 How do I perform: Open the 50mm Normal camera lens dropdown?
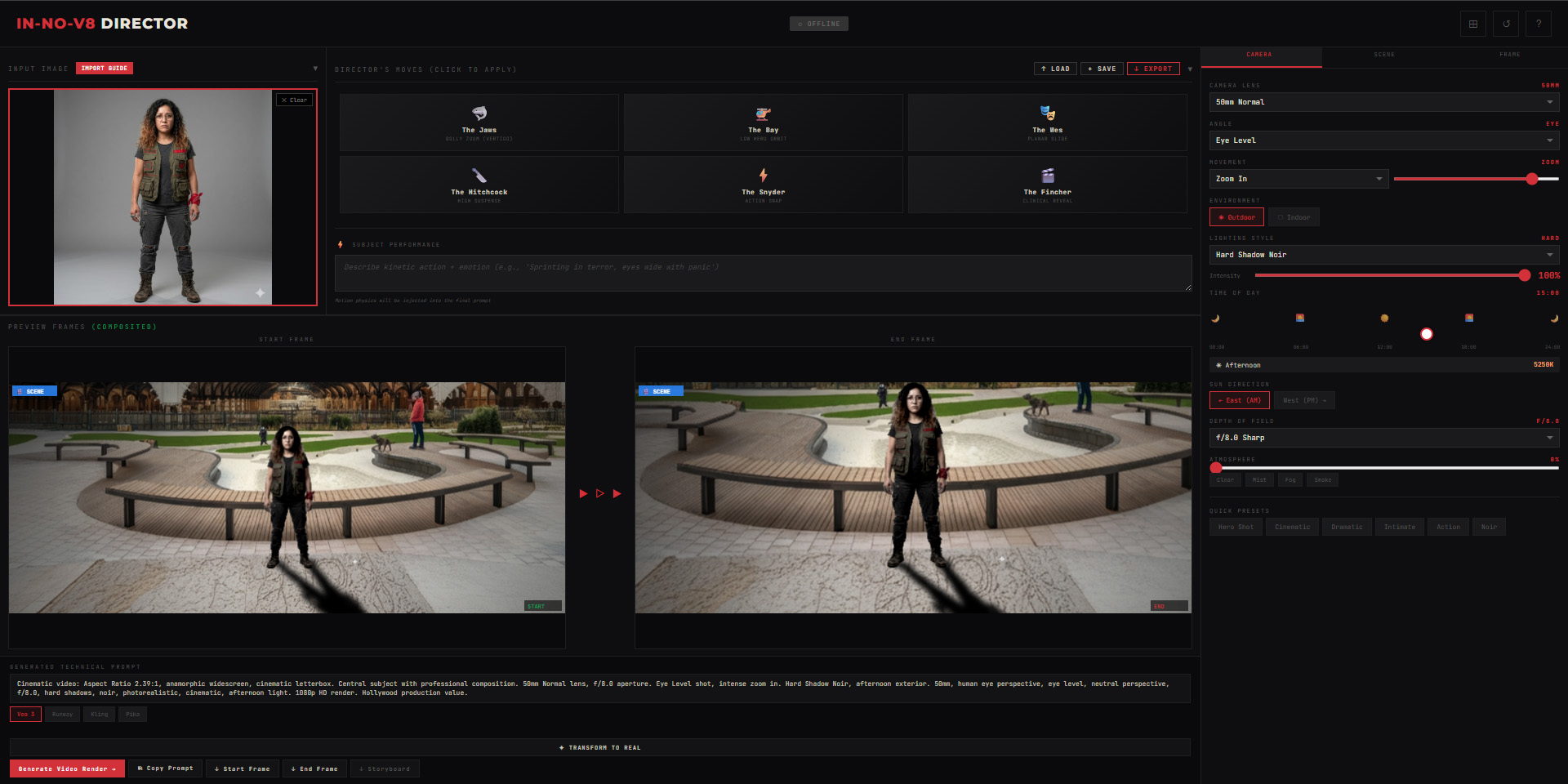pos(1383,101)
